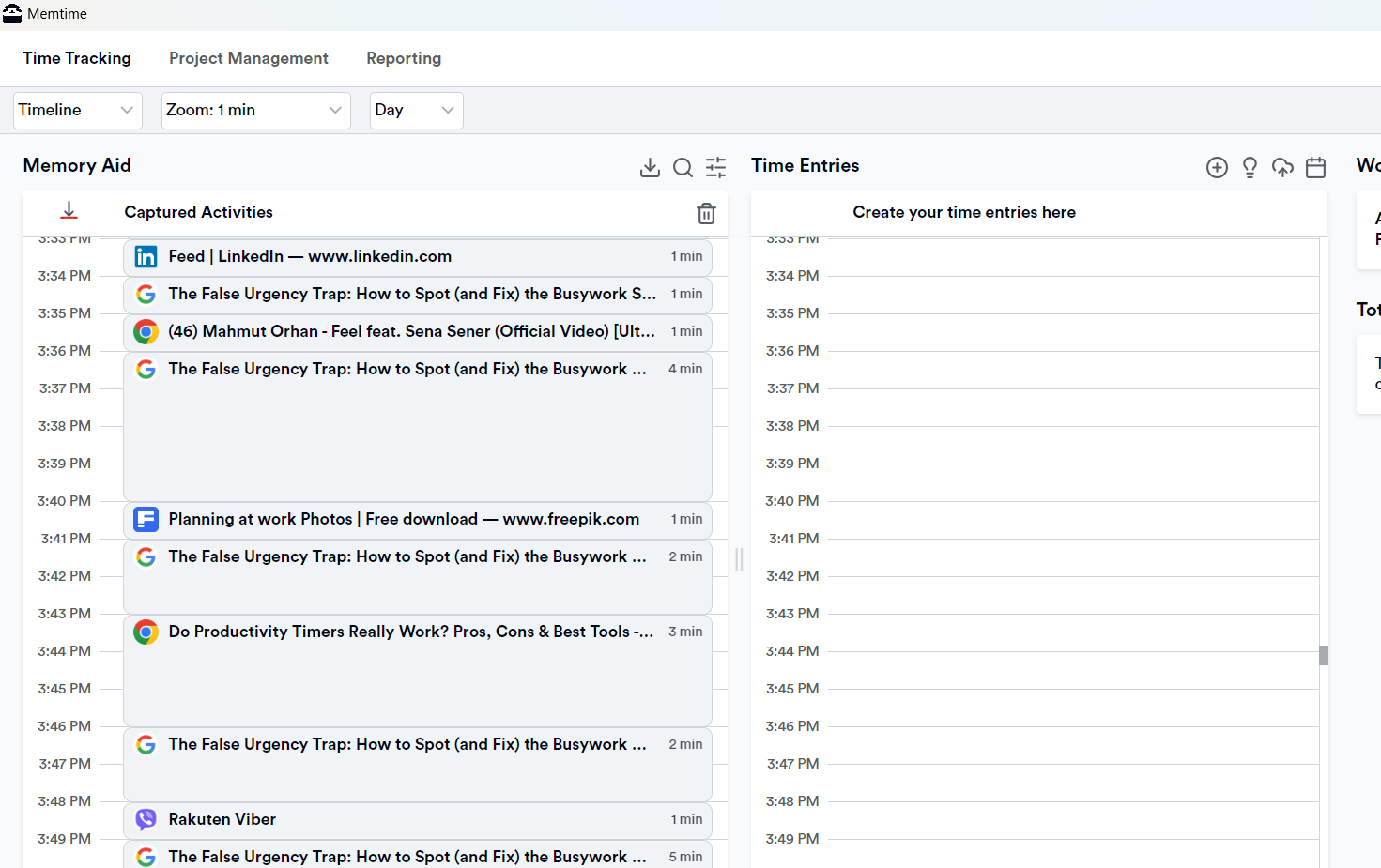Open the Reporting tab

pyautogui.click(x=404, y=58)
